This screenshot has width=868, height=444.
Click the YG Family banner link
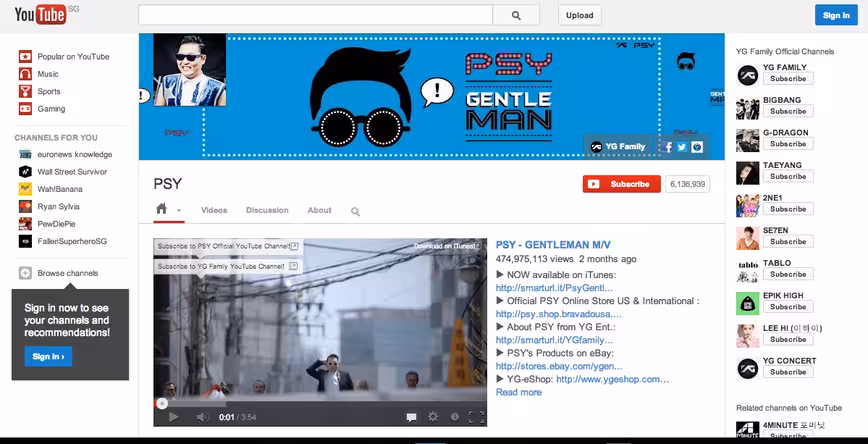pos(618,147)
